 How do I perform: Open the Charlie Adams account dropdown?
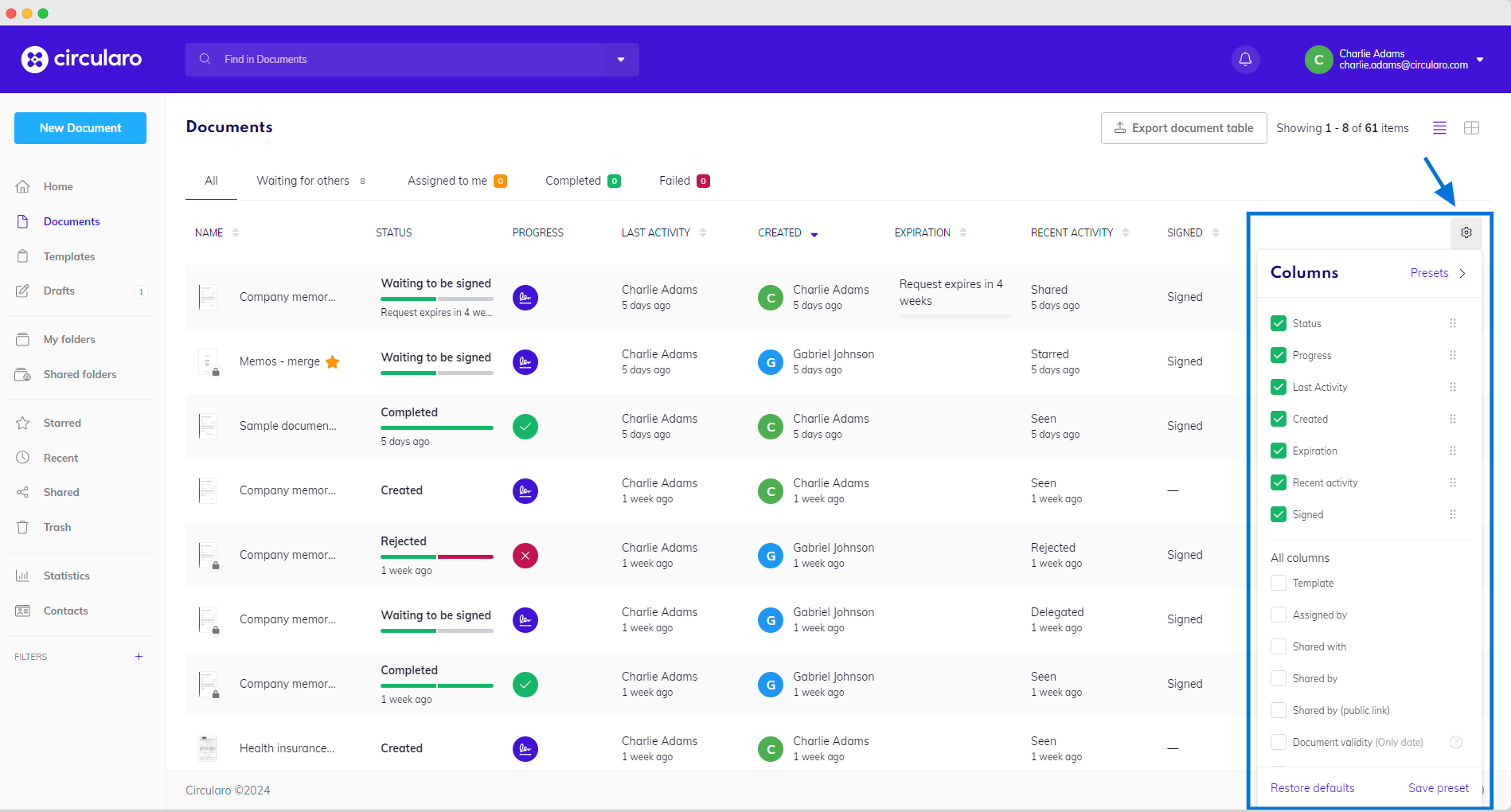coord(1479,60)
